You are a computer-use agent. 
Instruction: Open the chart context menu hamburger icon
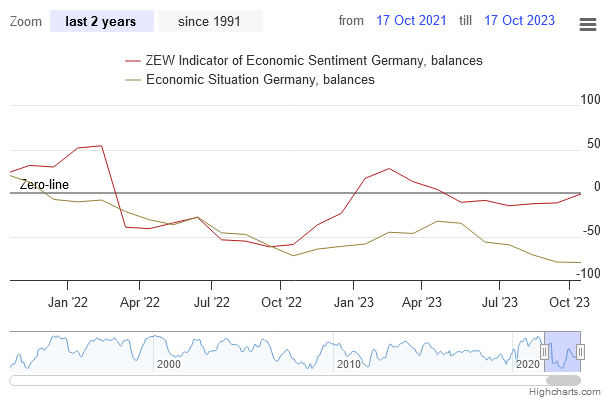tap(587, 24)
